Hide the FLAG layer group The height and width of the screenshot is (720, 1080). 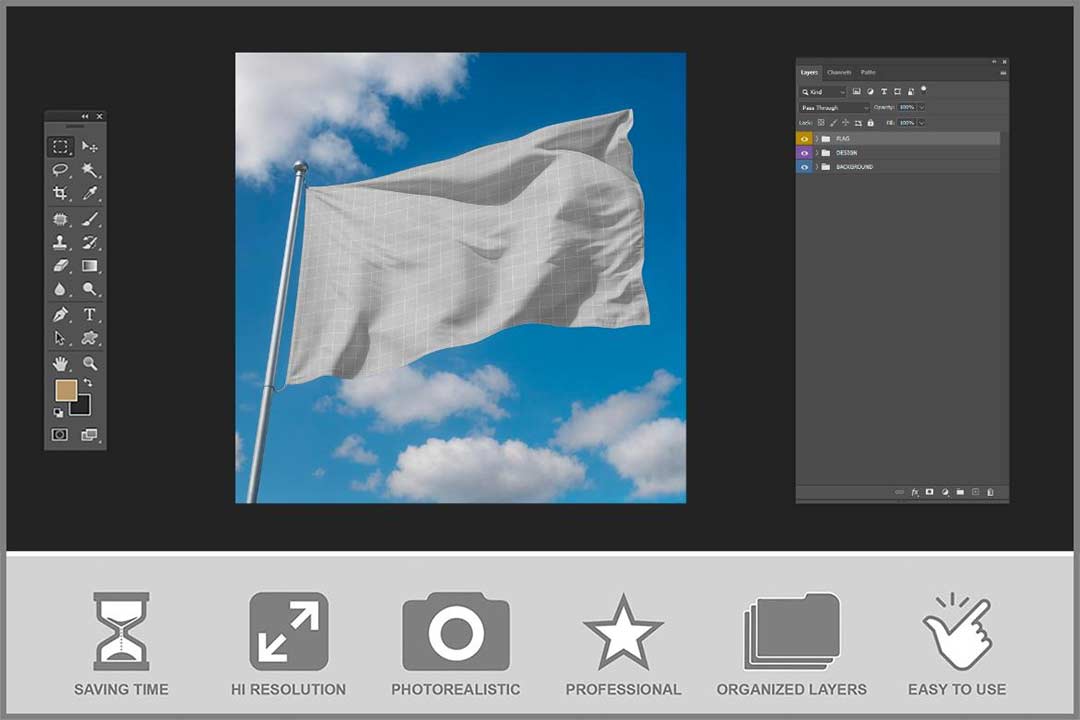tap(804, 139)
